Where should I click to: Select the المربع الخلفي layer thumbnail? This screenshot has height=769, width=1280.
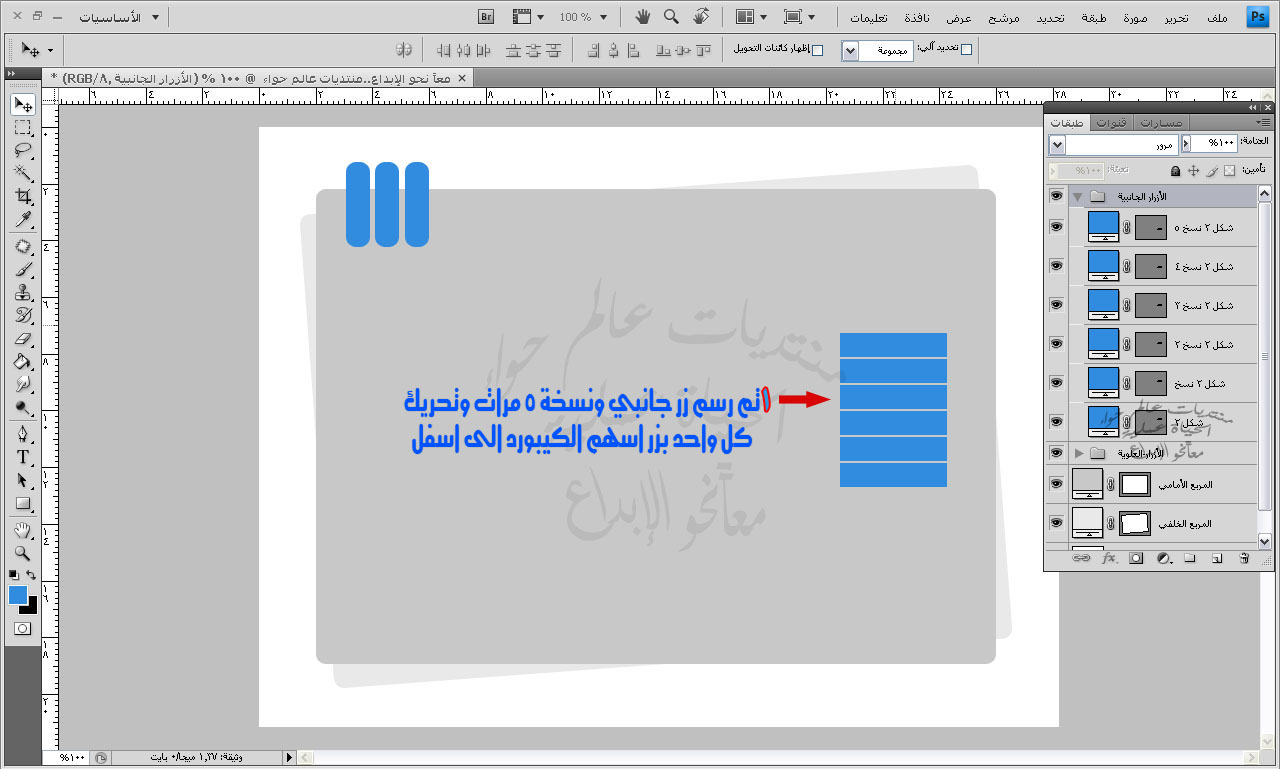point(1087,523)
